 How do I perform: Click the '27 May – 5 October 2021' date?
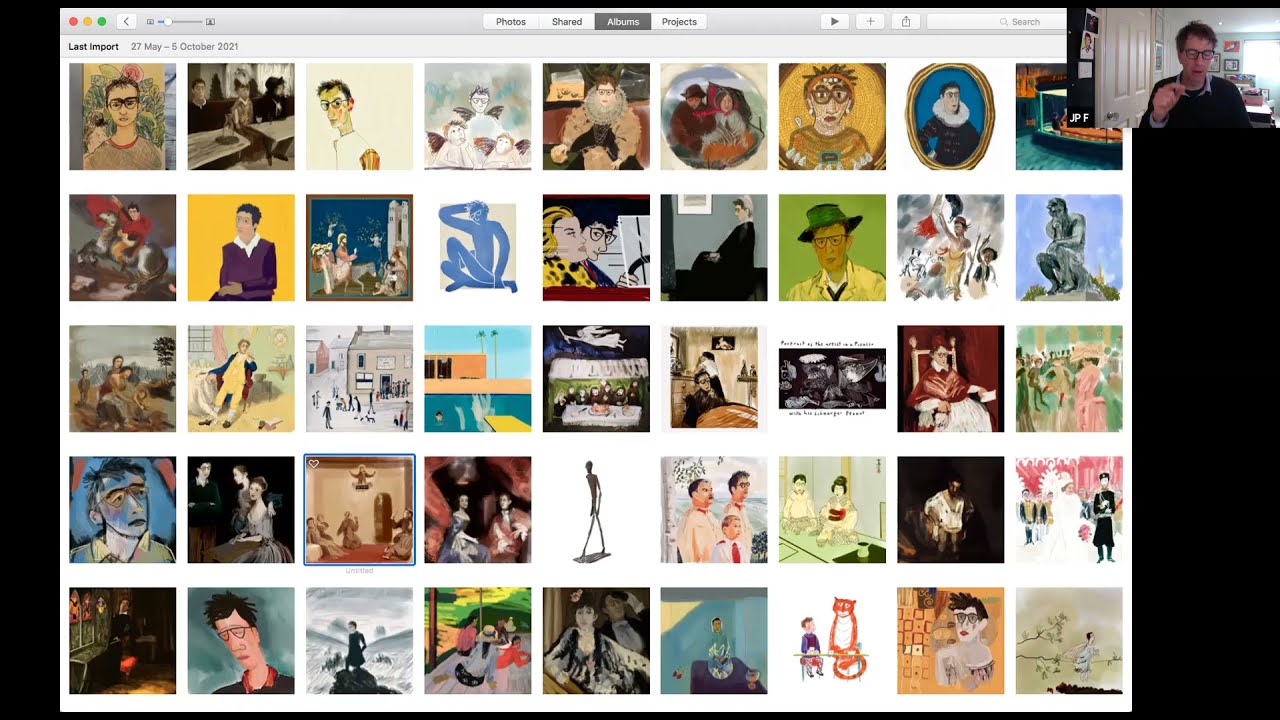[x=184, y=46]
